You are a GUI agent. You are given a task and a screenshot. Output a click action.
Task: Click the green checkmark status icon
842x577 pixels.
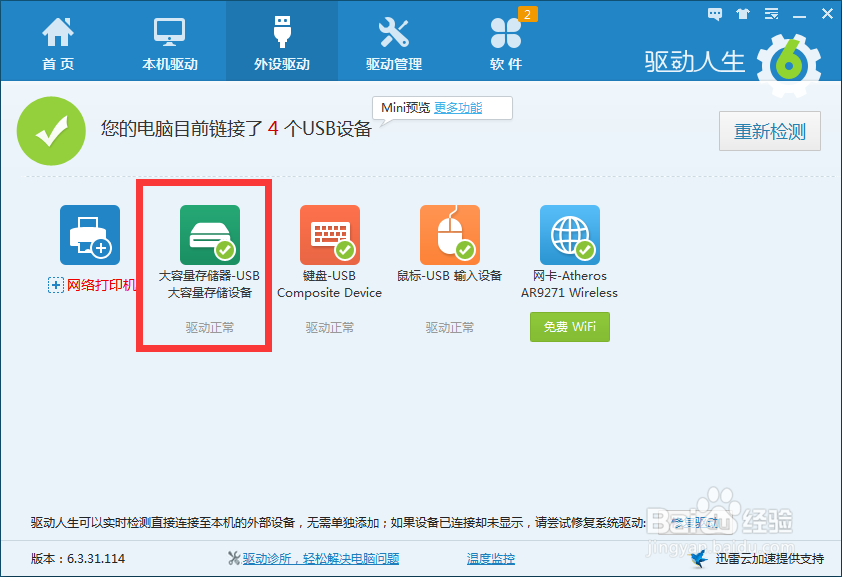pyautogui.click(x=51, y=131)
